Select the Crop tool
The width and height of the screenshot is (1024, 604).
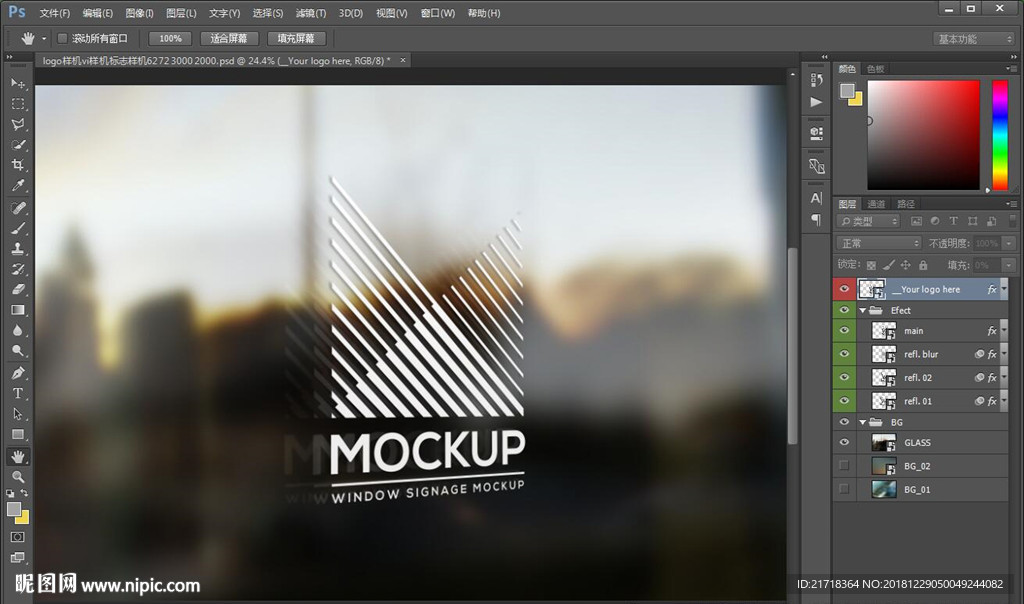click(18, 165)
